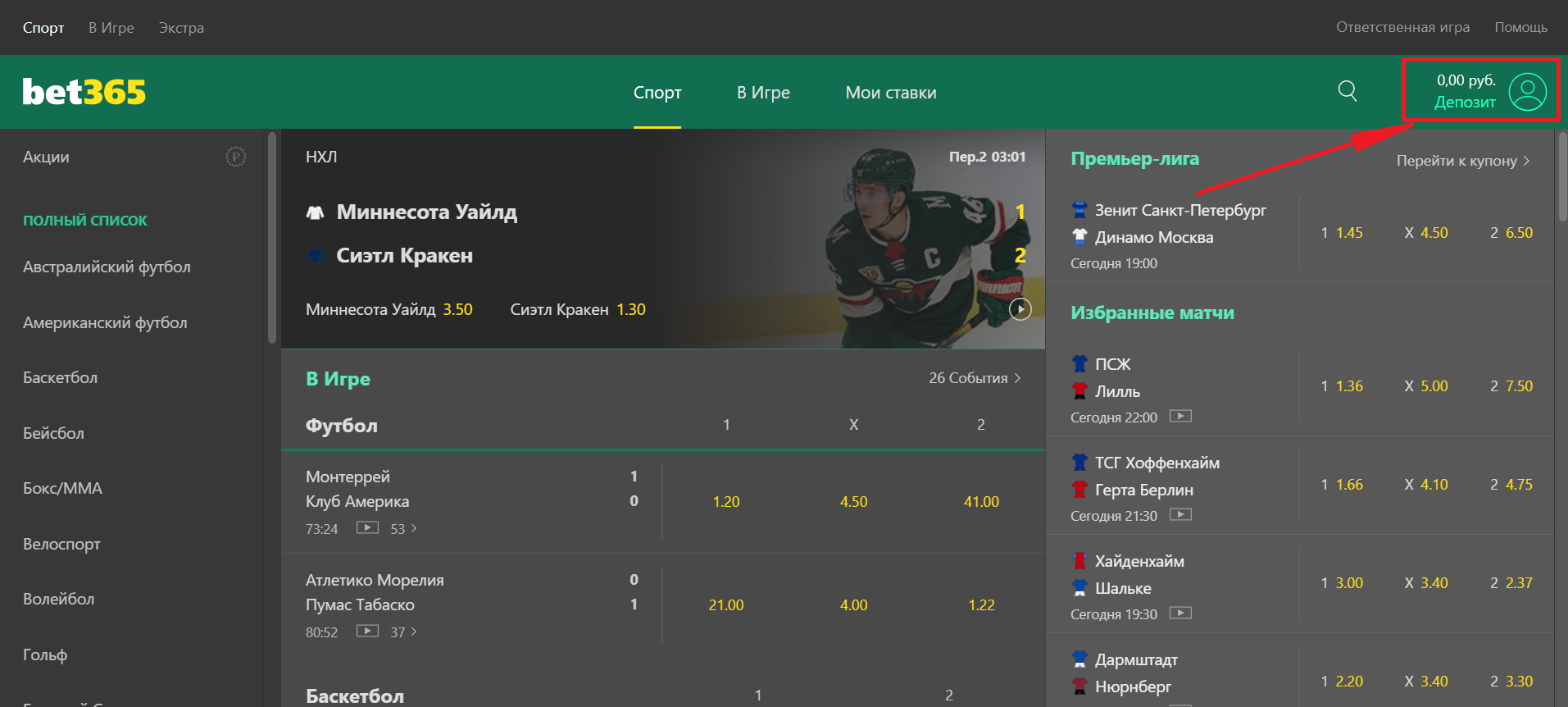Select draw odds 4.50 for Монтеррей match

point(853,502)
